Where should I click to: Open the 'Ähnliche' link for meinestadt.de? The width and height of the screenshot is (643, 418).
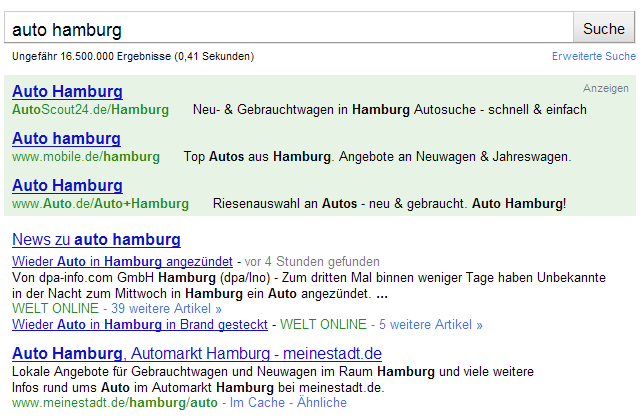click(322, 402)
